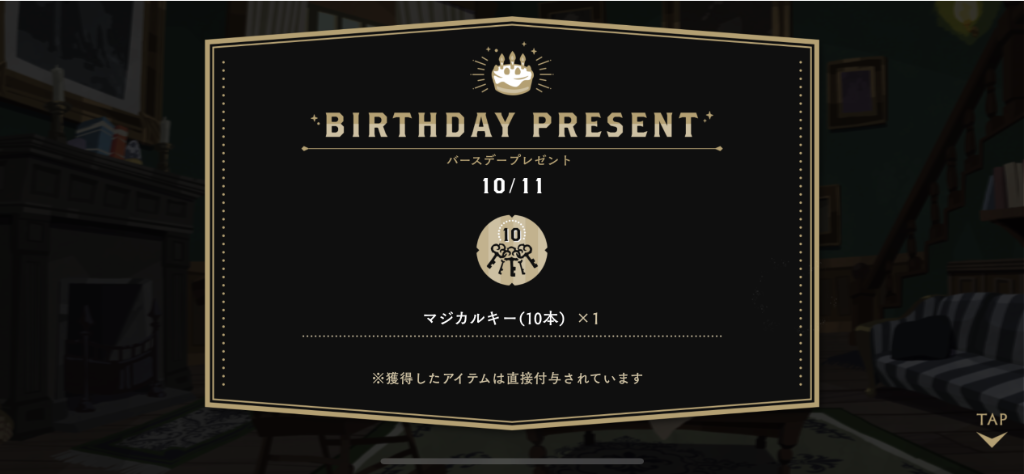Click the gift boxes on the mantel
Viewport: 1024px width, 474px height.
(106, 138)
